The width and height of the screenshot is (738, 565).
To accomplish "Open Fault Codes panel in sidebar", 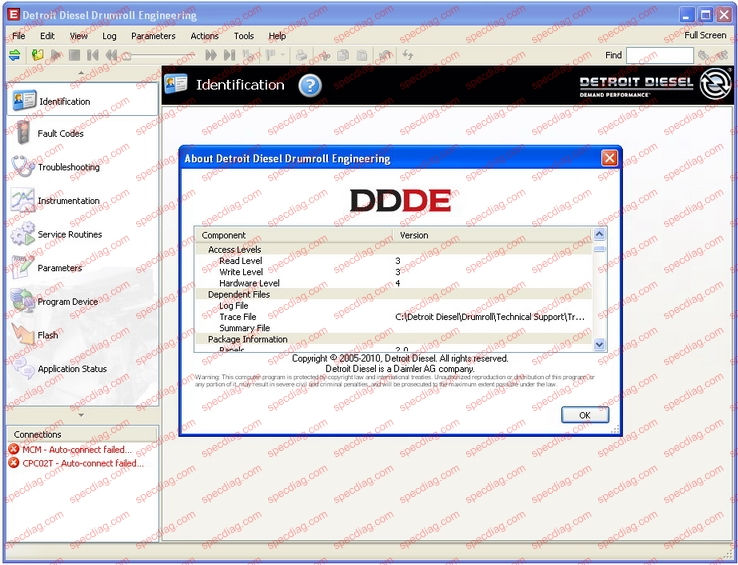I will tap(83, 133).
